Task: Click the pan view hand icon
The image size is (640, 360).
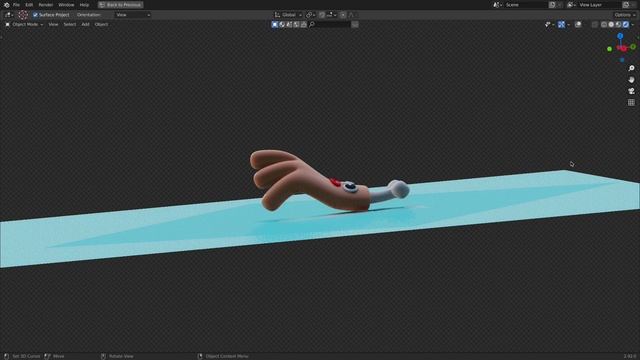Action: click(x=631, y=80)
